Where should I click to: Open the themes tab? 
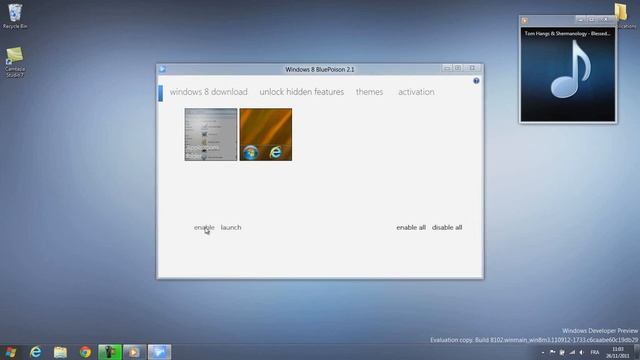369,92
